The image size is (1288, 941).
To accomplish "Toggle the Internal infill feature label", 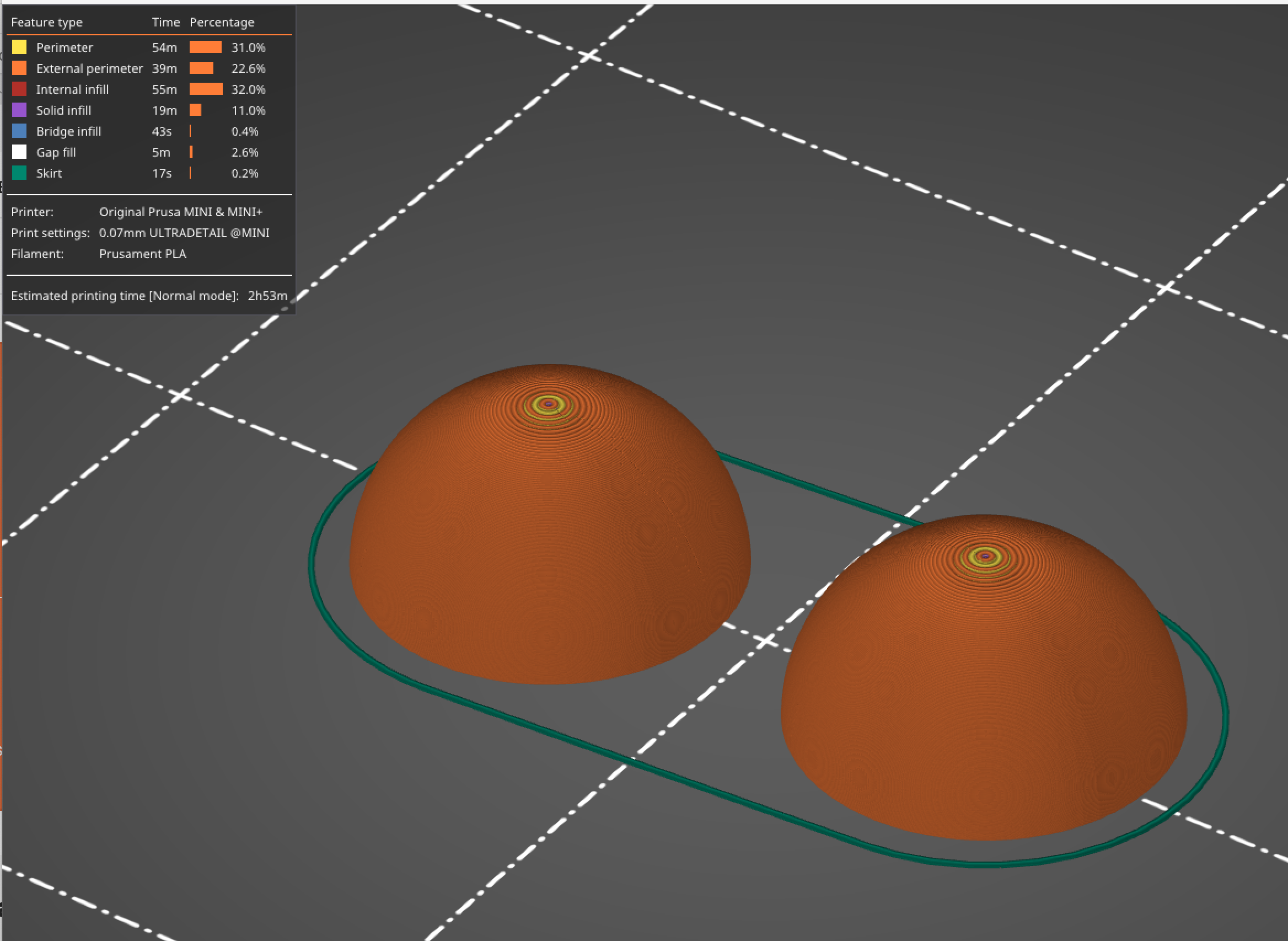I will coord(72,89).
